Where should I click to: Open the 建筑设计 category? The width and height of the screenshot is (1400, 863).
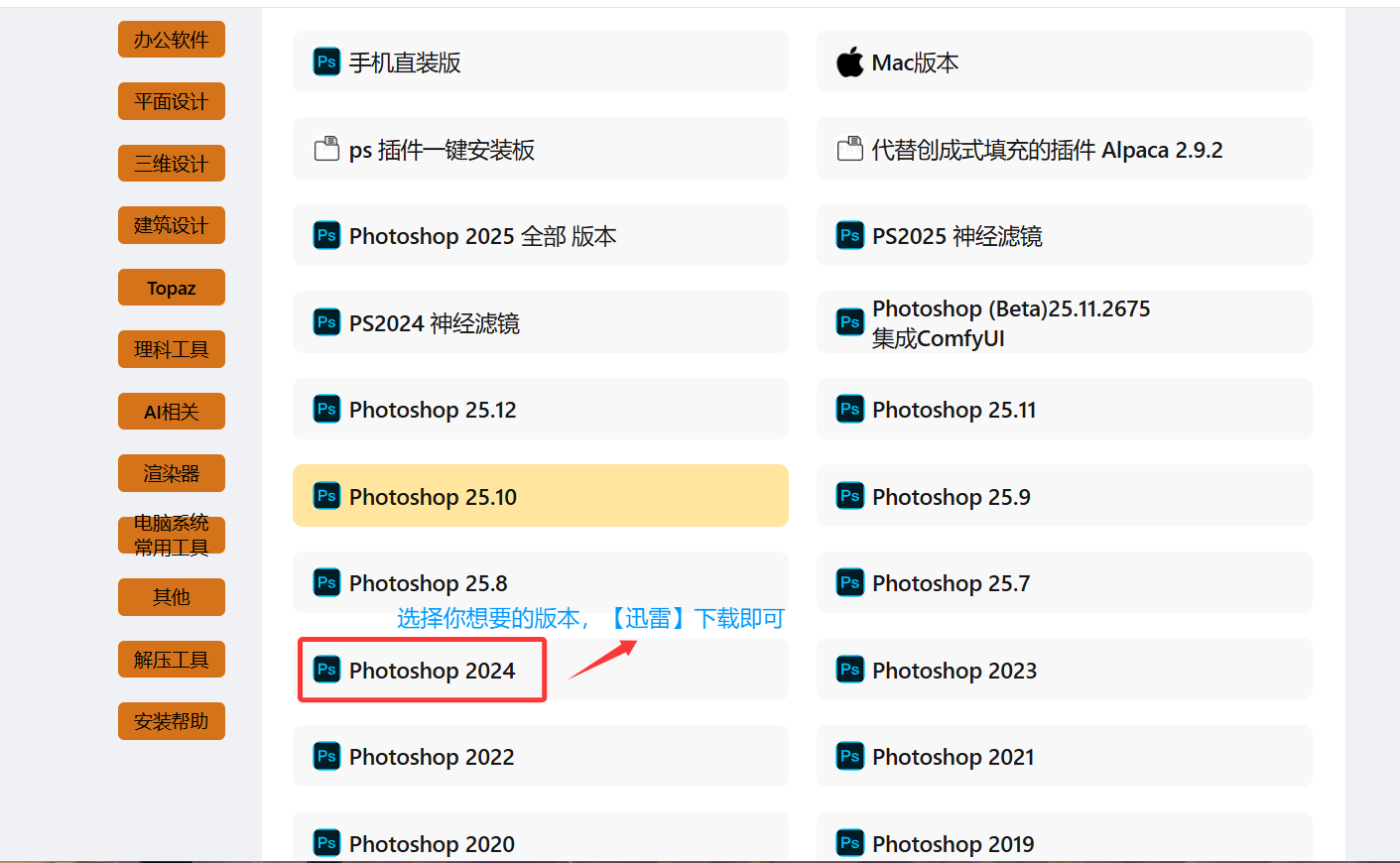click(172, 225)
